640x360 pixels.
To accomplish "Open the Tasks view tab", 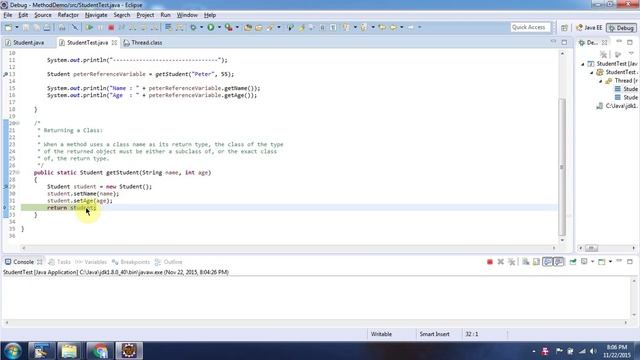I will 60,262.
